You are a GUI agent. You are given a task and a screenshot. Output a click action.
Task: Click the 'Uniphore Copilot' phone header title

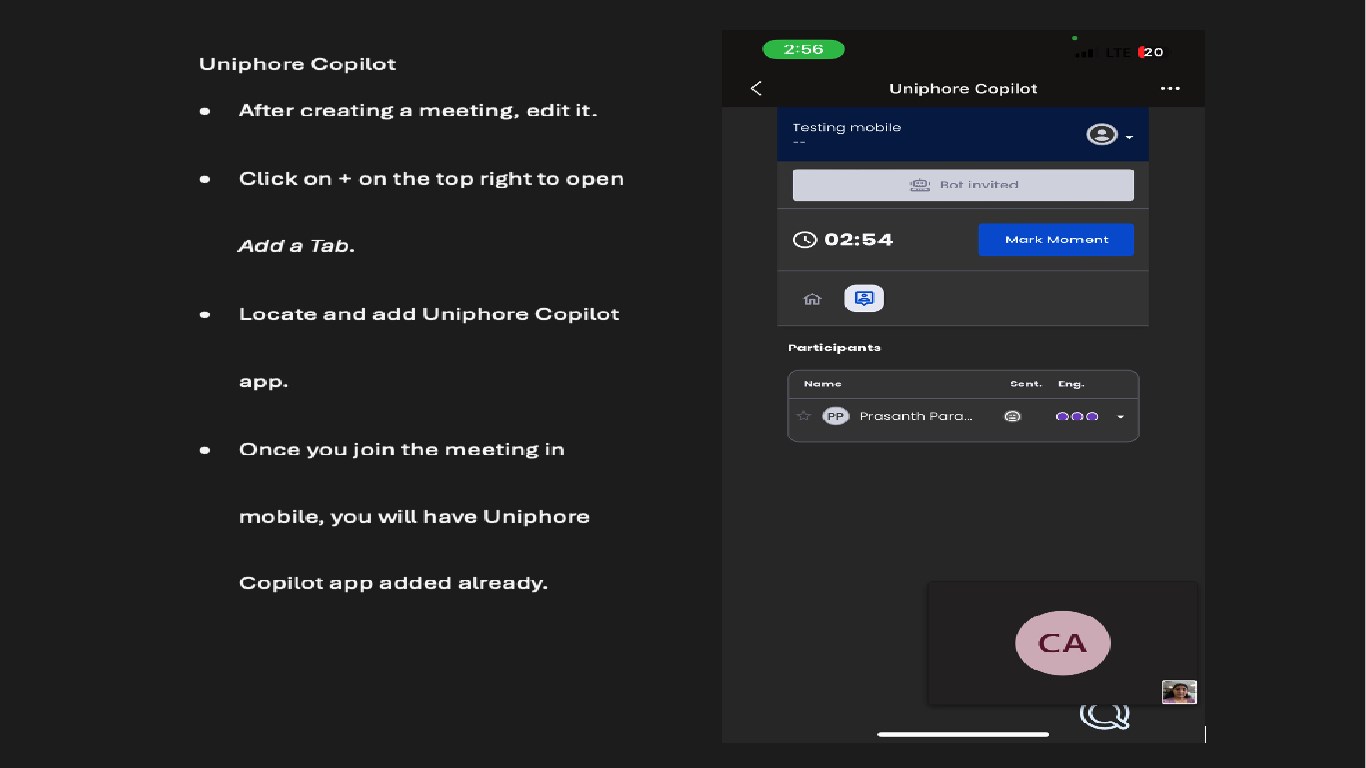(x=963, y=88)
